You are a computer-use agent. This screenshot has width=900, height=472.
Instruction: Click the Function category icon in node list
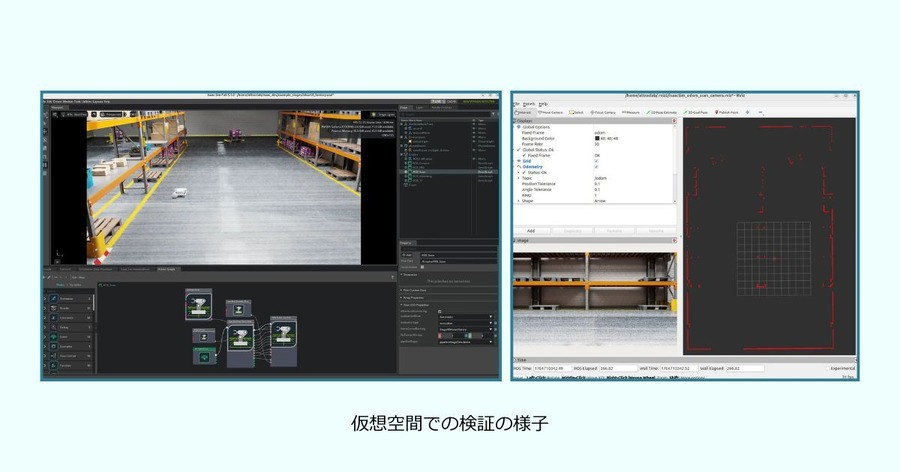click(53, 365)
